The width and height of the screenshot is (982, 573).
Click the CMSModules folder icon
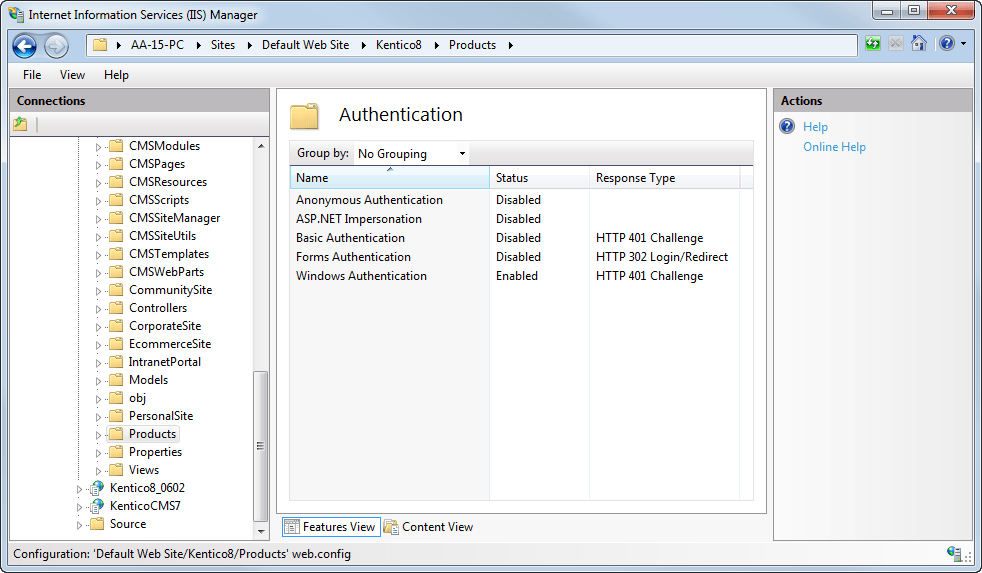116,146
